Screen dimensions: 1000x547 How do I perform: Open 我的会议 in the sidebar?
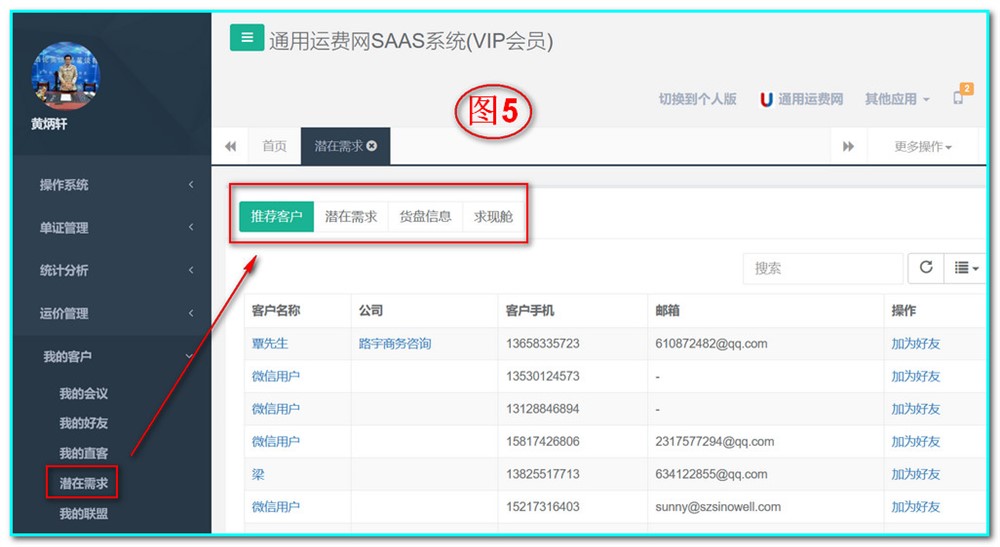tap(84, 393)
